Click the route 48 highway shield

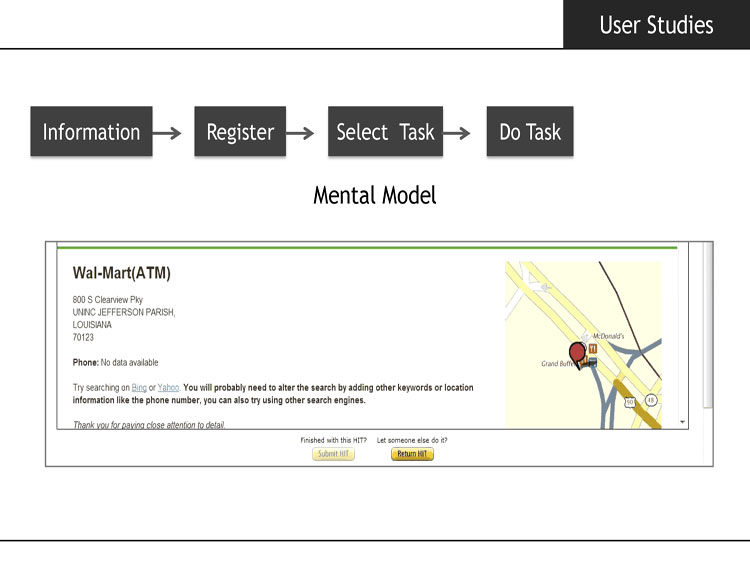650,400
